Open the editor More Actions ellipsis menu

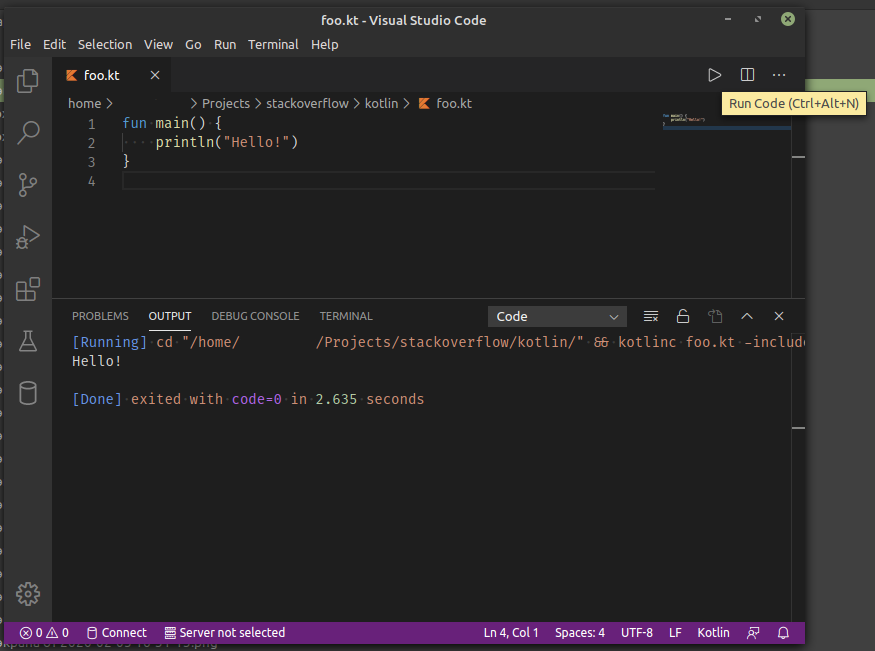[779, 75]
